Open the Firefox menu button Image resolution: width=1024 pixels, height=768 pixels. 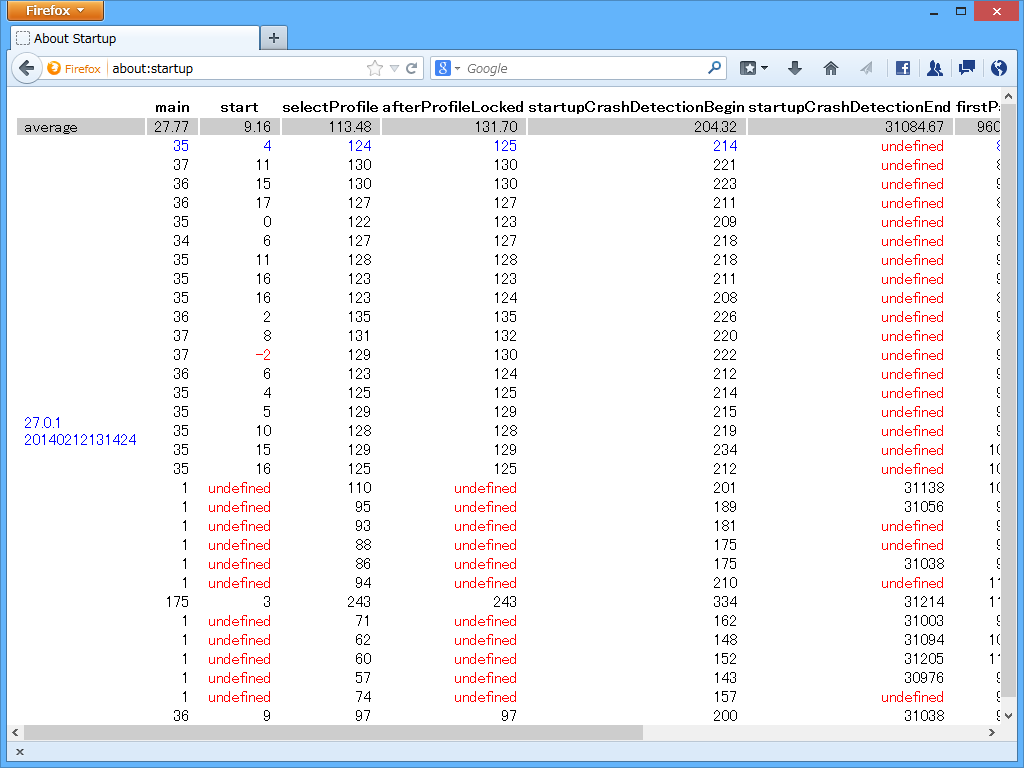[55, 11]
